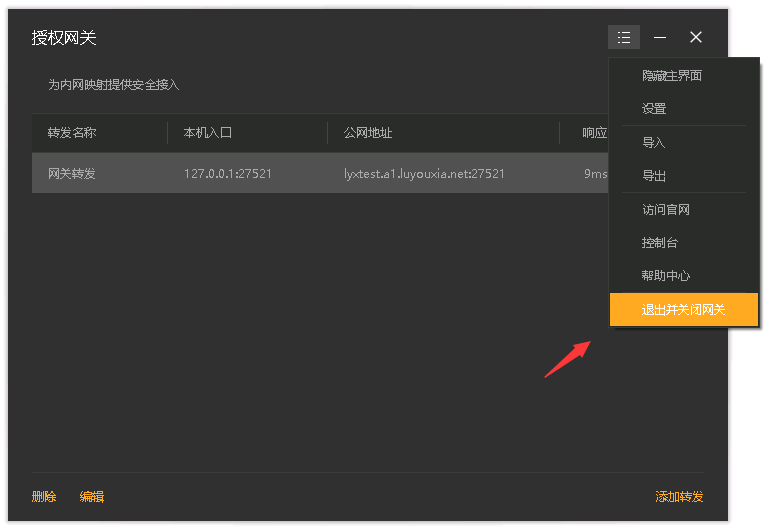Open 控制台 from the menu
The image size is (770, 528).
pos(684,243)
